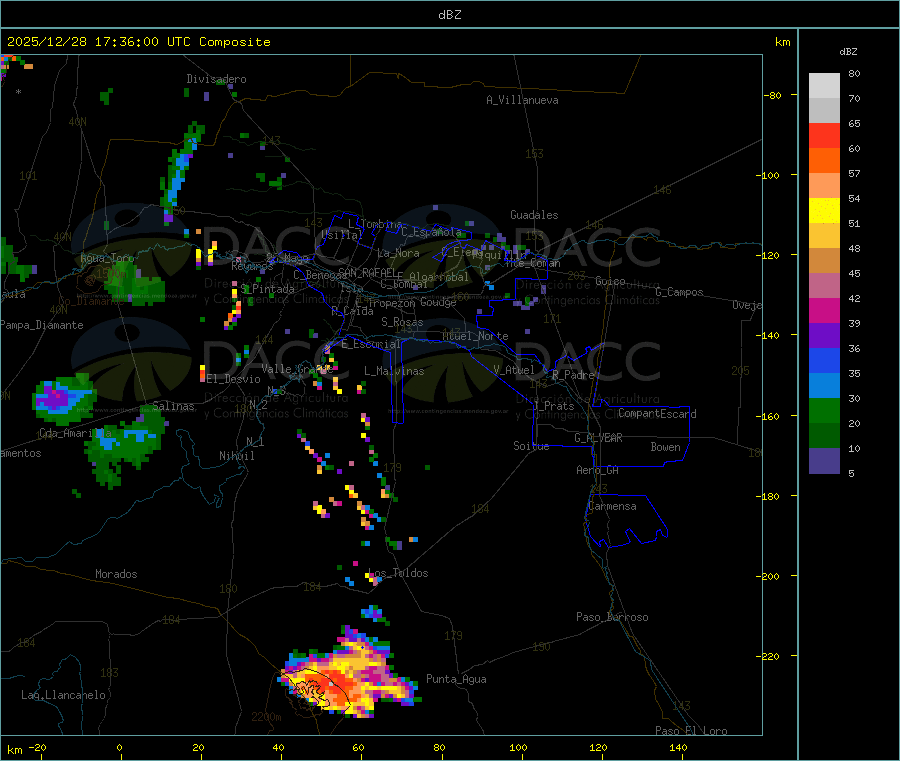The width and height of the screenshot is (900, 761).
Task: Click the G_ALVEAR label
Action: (x=598, y=438)
